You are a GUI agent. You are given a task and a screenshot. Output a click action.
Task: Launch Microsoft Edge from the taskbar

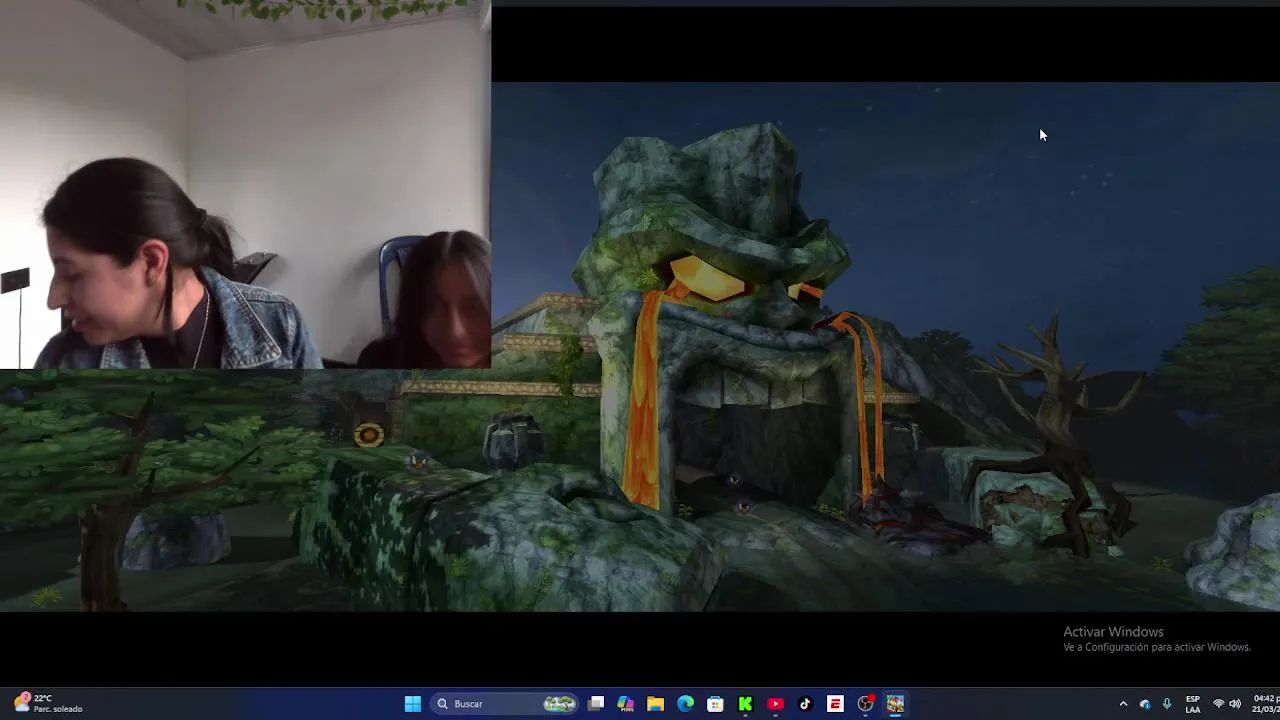click(685, 704)
